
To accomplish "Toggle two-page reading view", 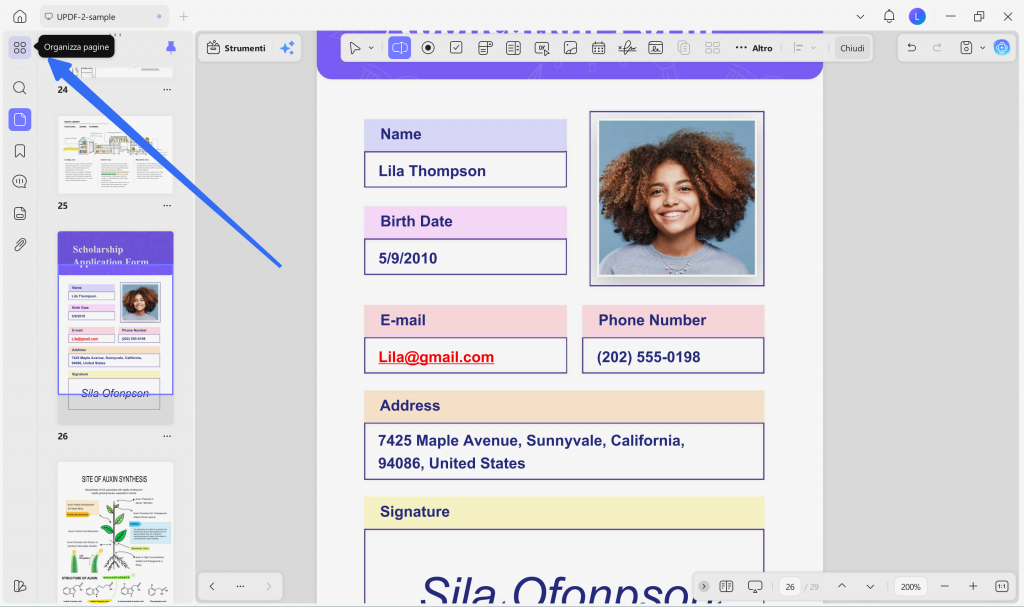I will pyautogui.click(x=726, y=586).
